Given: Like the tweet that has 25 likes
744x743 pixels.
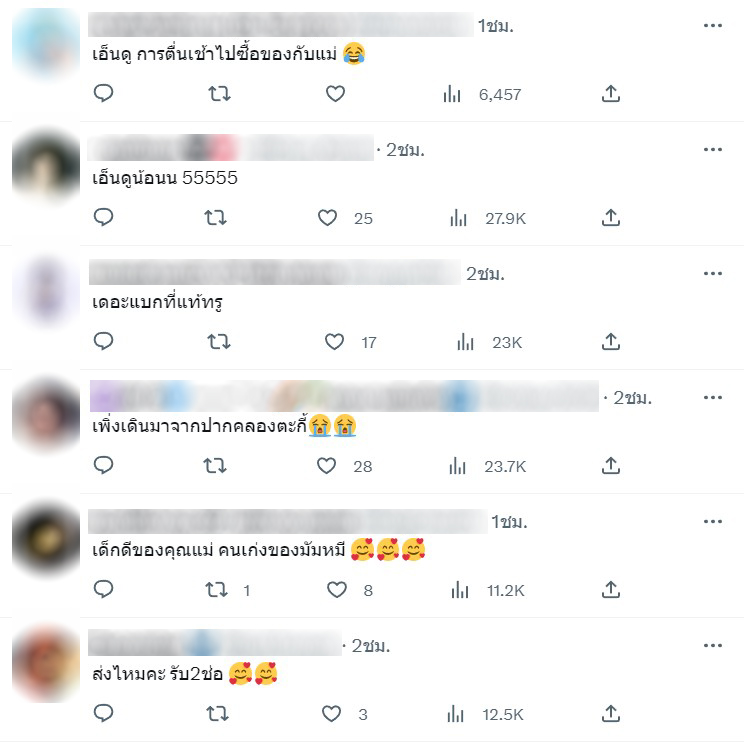Looking at the screenshot, I should click(x=327, y=218).
